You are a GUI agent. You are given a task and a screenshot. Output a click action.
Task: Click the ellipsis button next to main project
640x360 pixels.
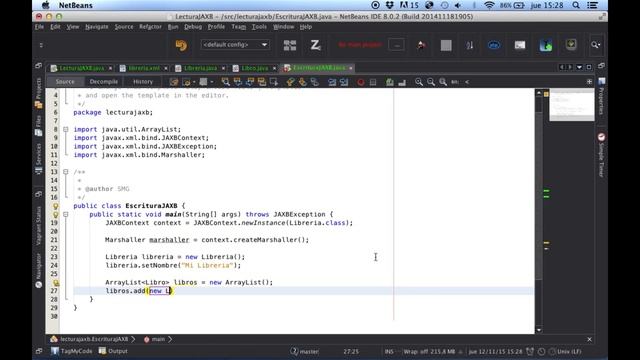point(396,45)
